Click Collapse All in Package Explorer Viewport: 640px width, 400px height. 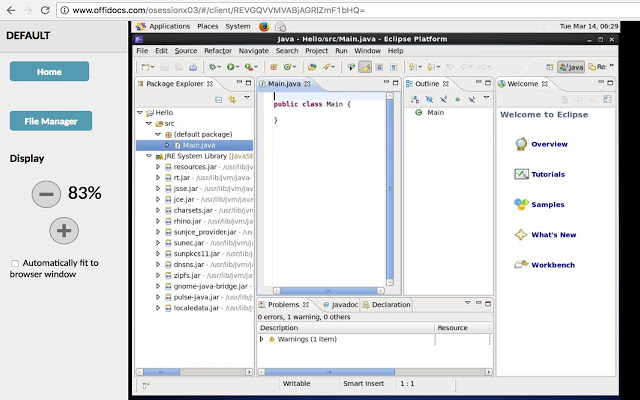[x=218, y=99]
